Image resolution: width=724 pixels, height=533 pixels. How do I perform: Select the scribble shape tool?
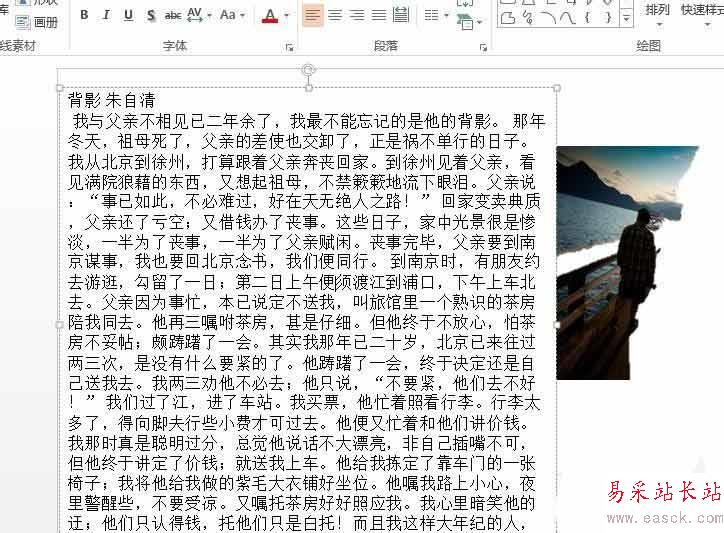pos(528,18)
